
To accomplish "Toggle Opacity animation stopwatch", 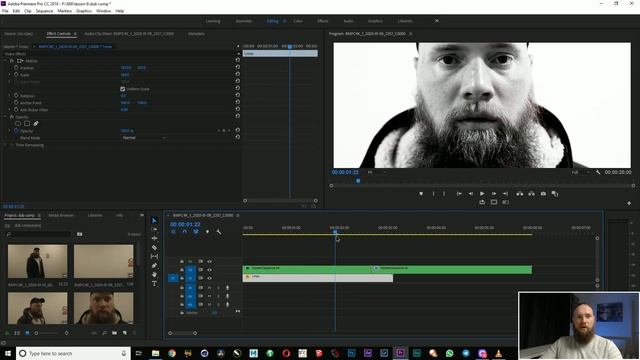I will pos(16,131).
